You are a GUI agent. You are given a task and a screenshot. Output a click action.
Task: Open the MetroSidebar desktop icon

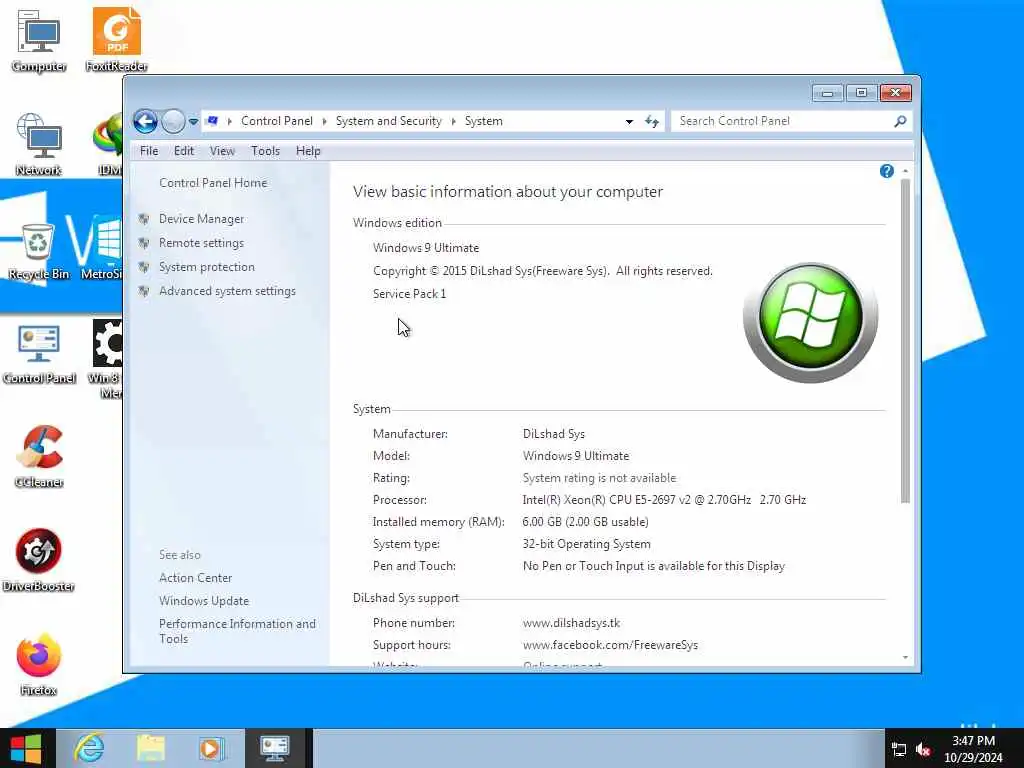click(x=101, y=248)
